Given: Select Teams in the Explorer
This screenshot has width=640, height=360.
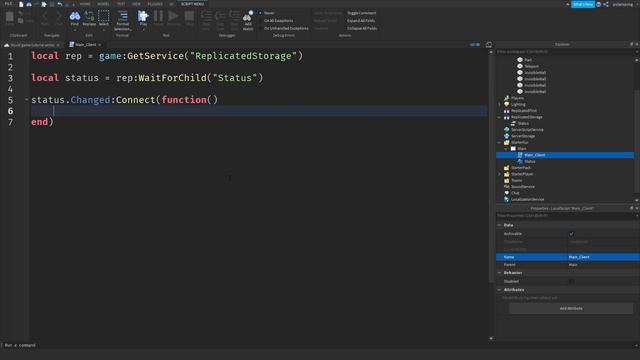Looking at the screenshot, I should pos(516,180).
